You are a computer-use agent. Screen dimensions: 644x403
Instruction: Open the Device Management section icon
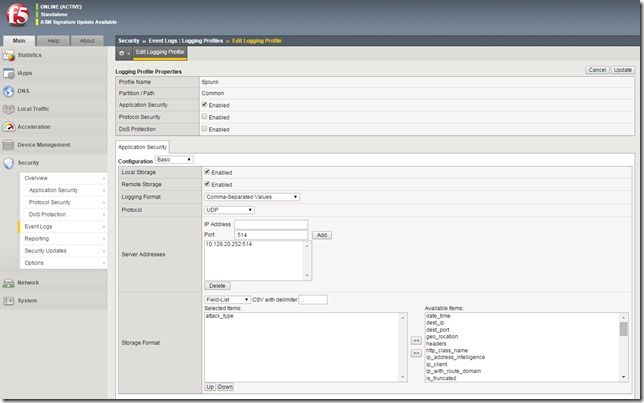(9, 145)
